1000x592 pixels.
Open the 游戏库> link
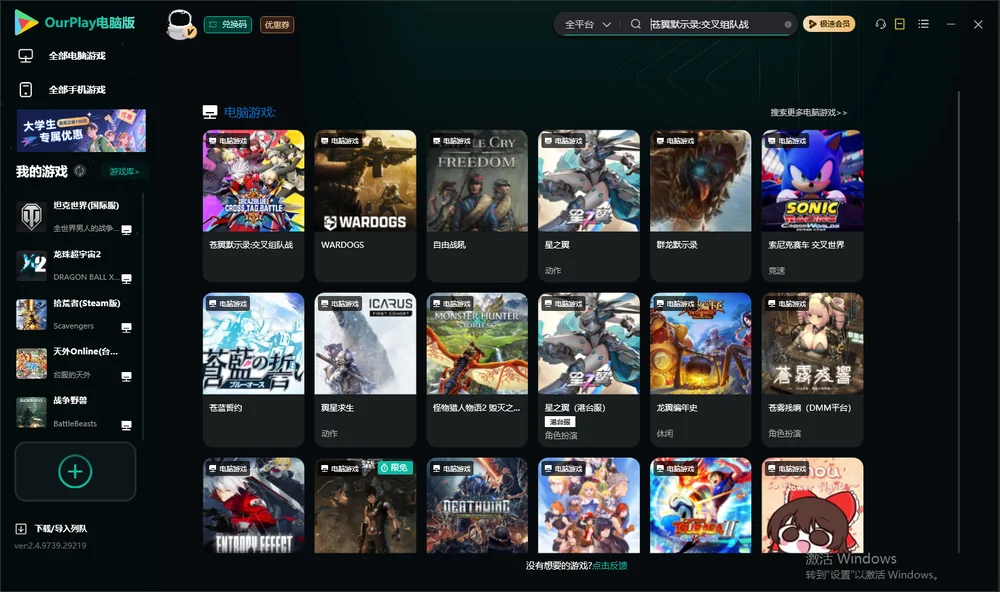point(124,172)
